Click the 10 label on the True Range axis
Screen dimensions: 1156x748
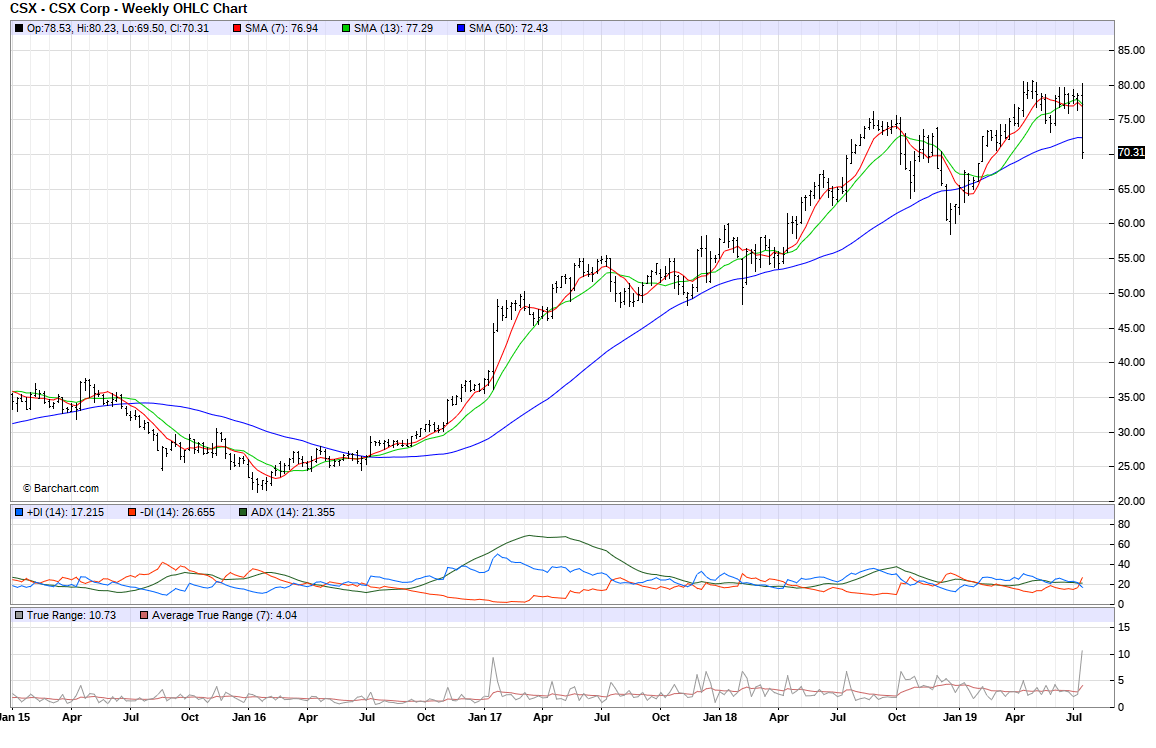coord(1124,654)
